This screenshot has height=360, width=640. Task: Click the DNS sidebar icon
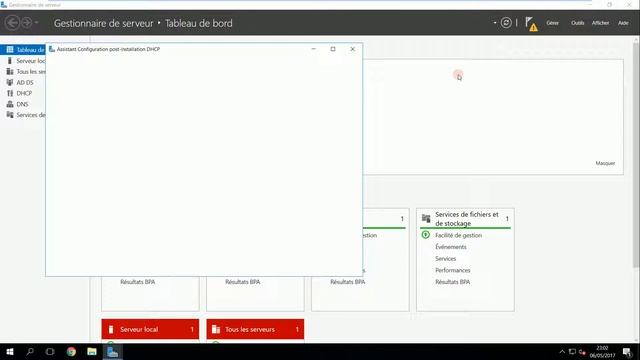point(10,104)
